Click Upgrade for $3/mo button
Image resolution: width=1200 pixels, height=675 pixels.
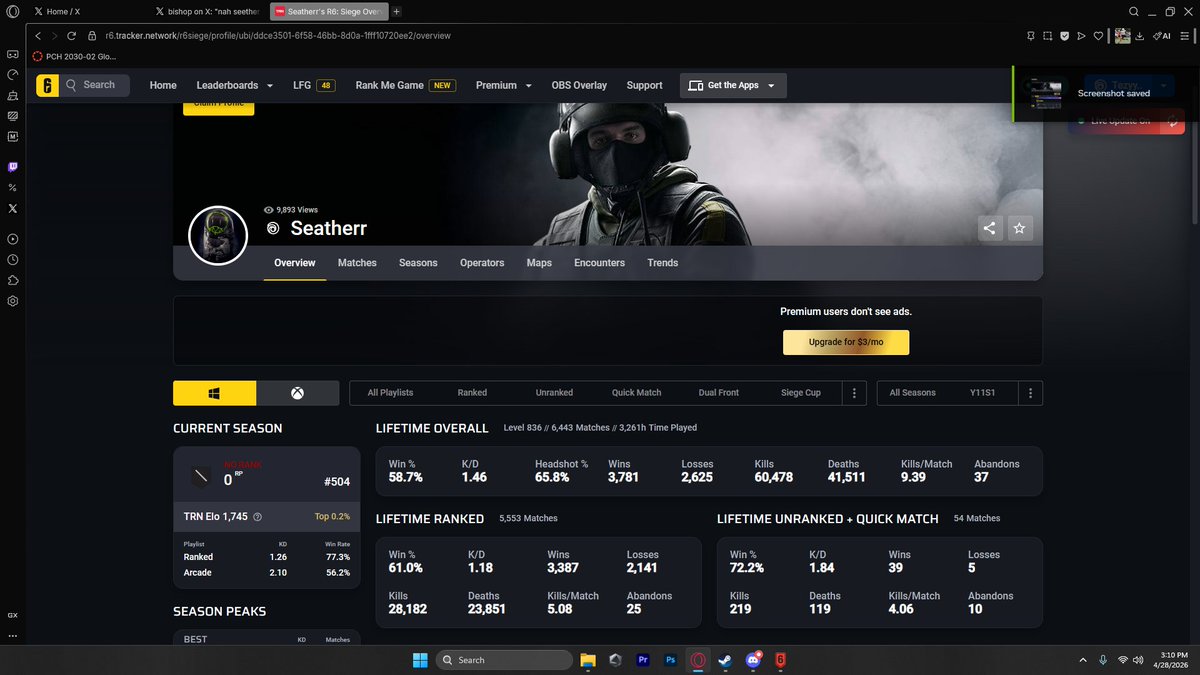tap(846, 343)
